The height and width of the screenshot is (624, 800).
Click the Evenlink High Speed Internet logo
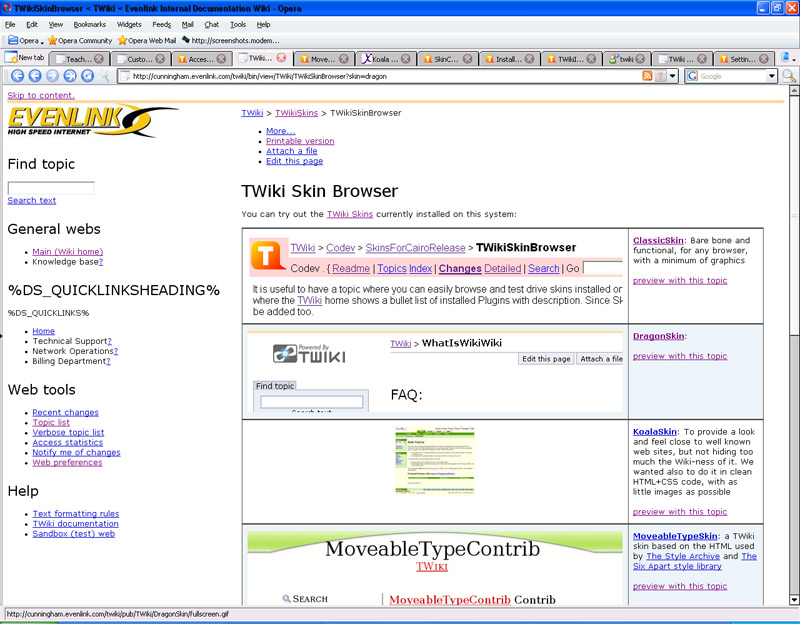click(x=91, y=121)
